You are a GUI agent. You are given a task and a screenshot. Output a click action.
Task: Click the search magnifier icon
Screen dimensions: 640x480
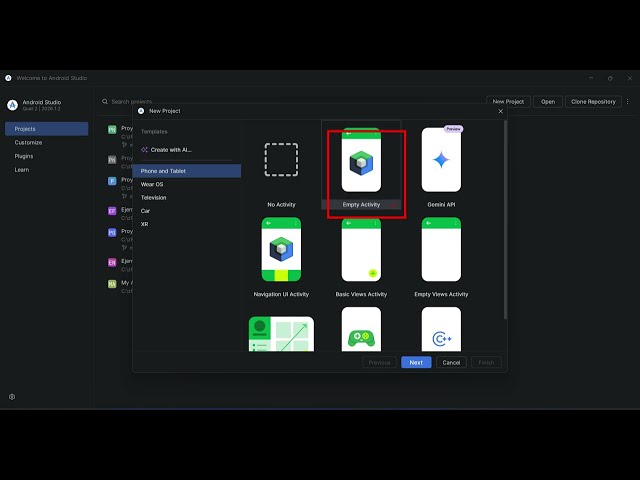105,101
